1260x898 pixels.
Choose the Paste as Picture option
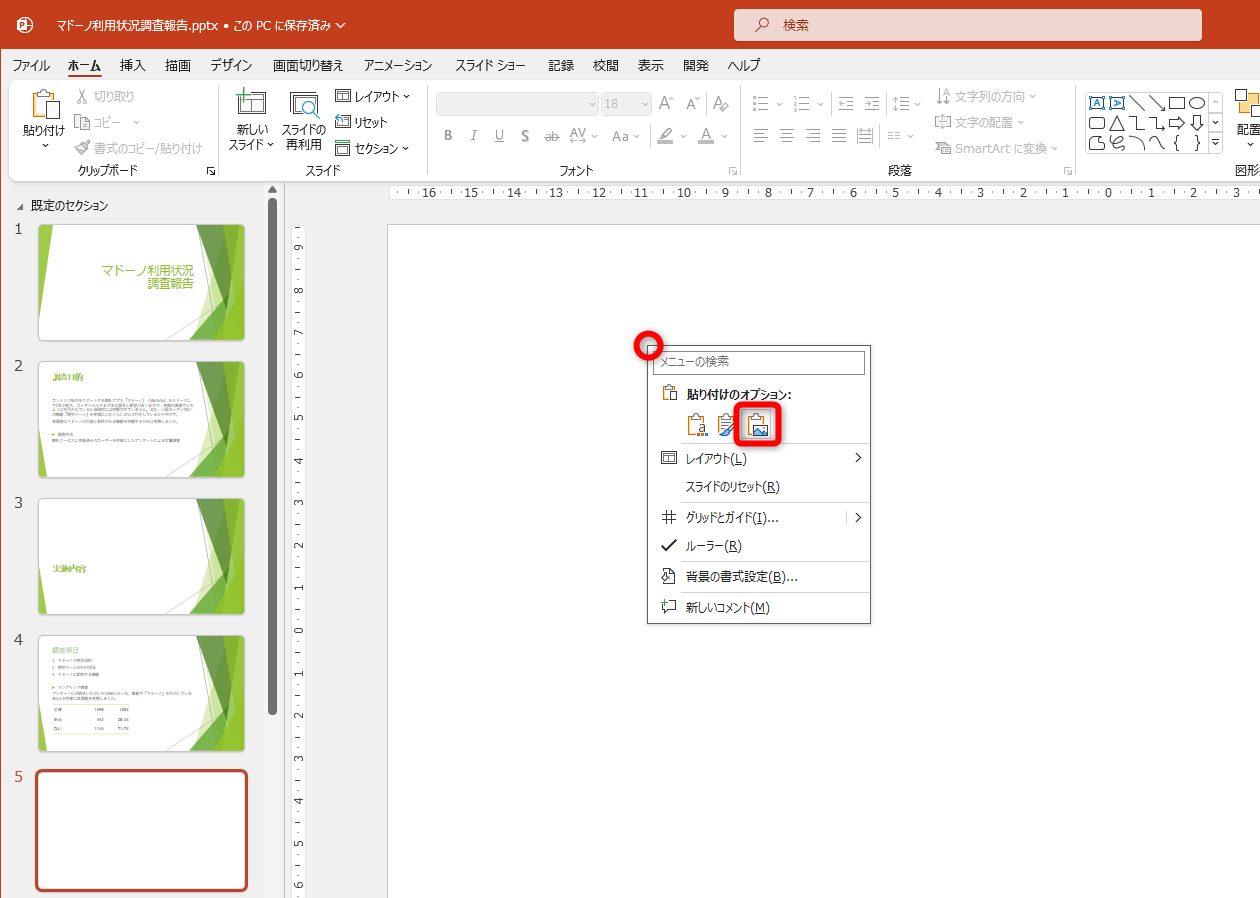(x=758, y=425)
